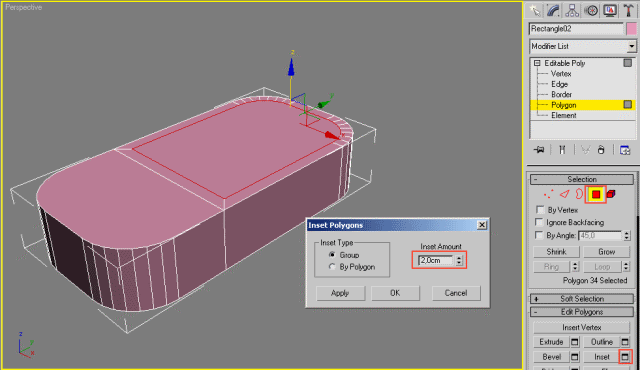This screenshot has width=640, height=370.
Task: Enable Ignore Backfacing checkbox
Action: [540, 222]
